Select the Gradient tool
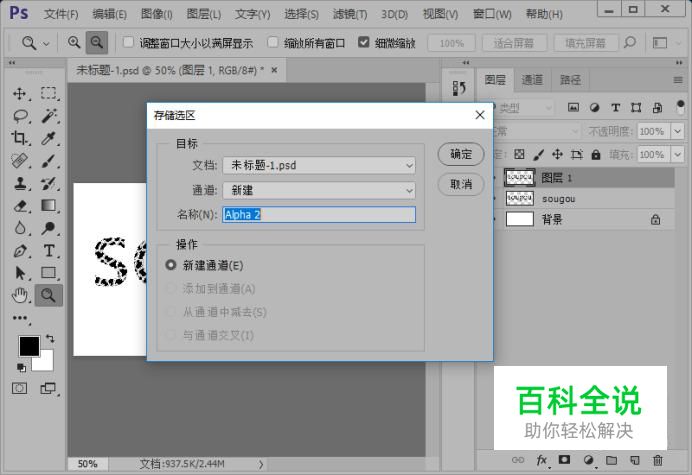The image size is (692, 475). click(x=49, y=206)
